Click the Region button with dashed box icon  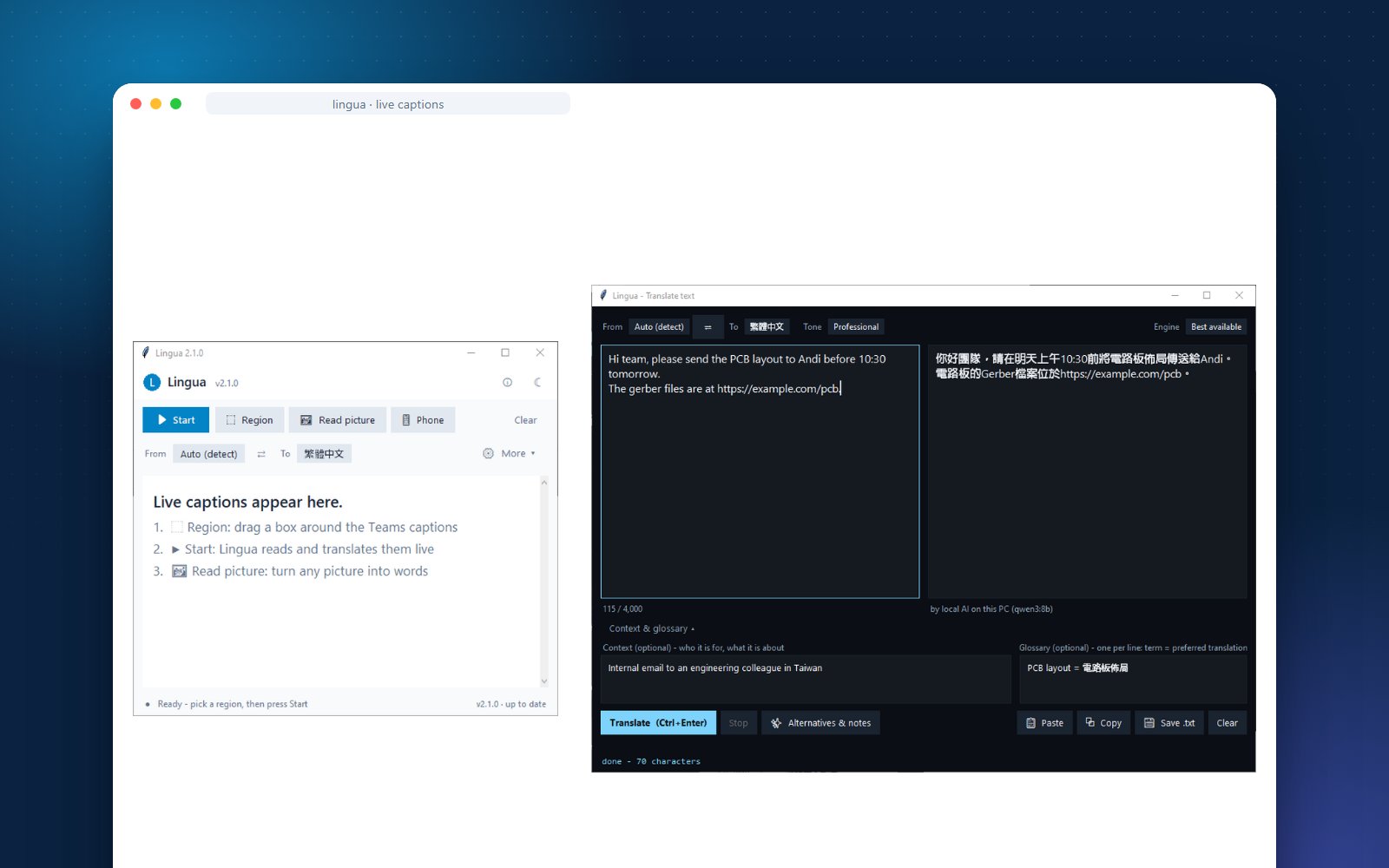tap(250, 420)
